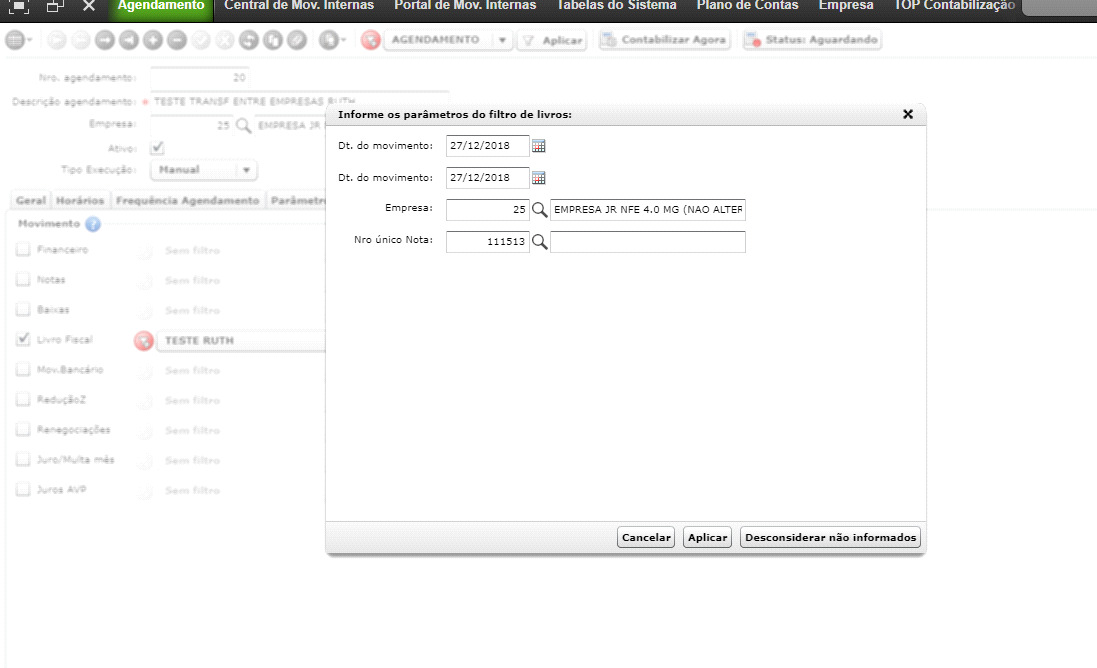Click the Nro. agendamento field
Viewport: 1097px width, 668px height.
click(x=200, y=78)
